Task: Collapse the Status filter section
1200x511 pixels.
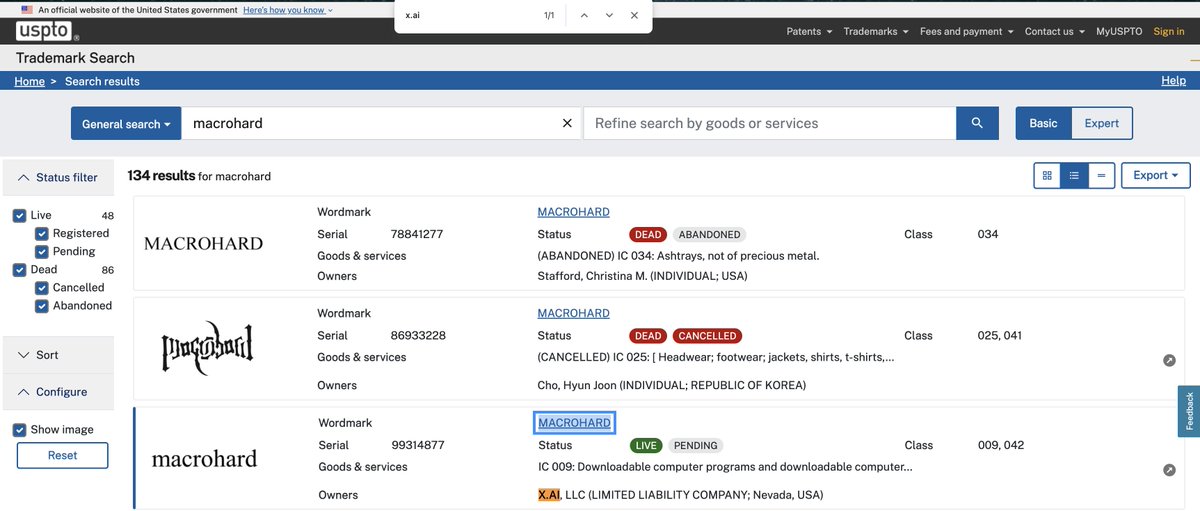Action: point(59,177)
